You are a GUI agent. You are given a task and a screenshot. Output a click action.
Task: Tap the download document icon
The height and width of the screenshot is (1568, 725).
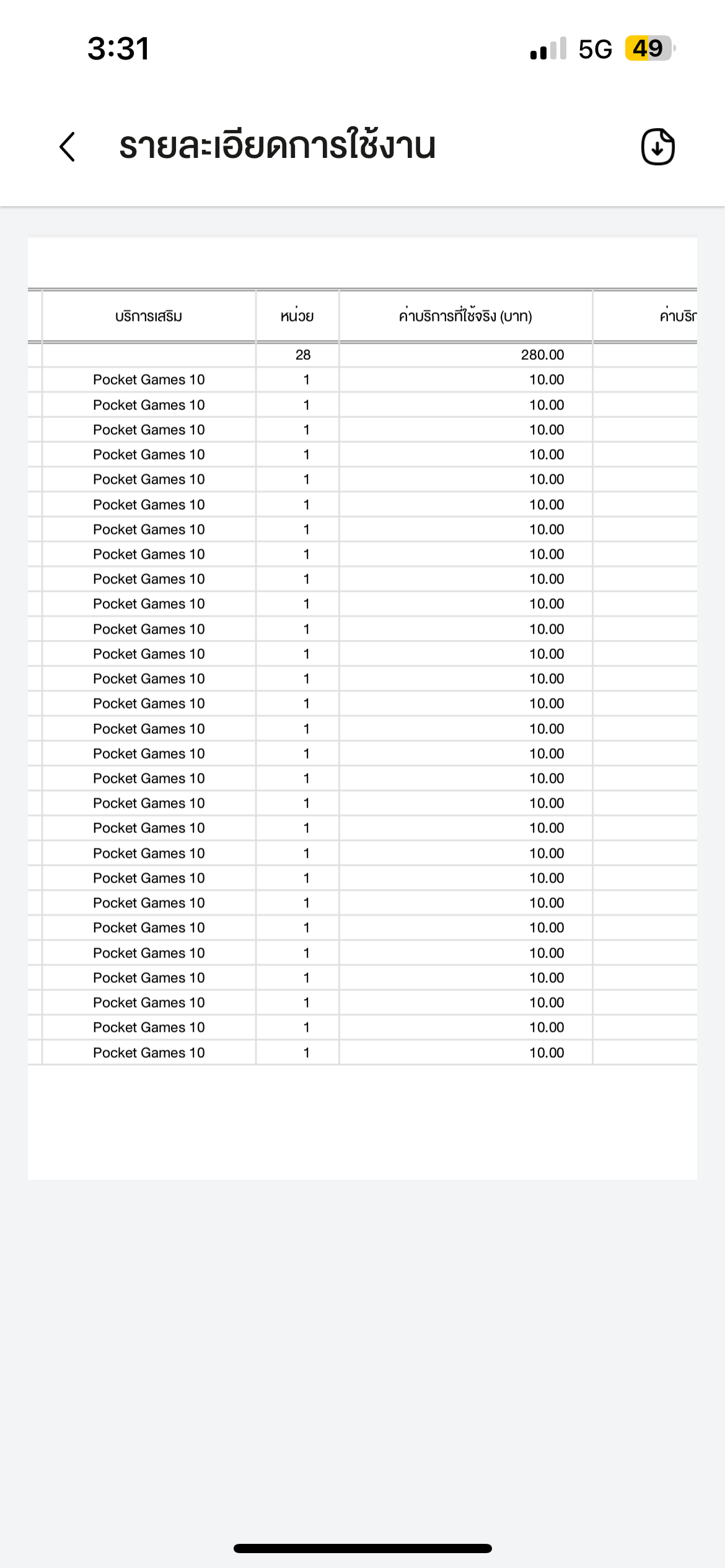pos(657,147)
